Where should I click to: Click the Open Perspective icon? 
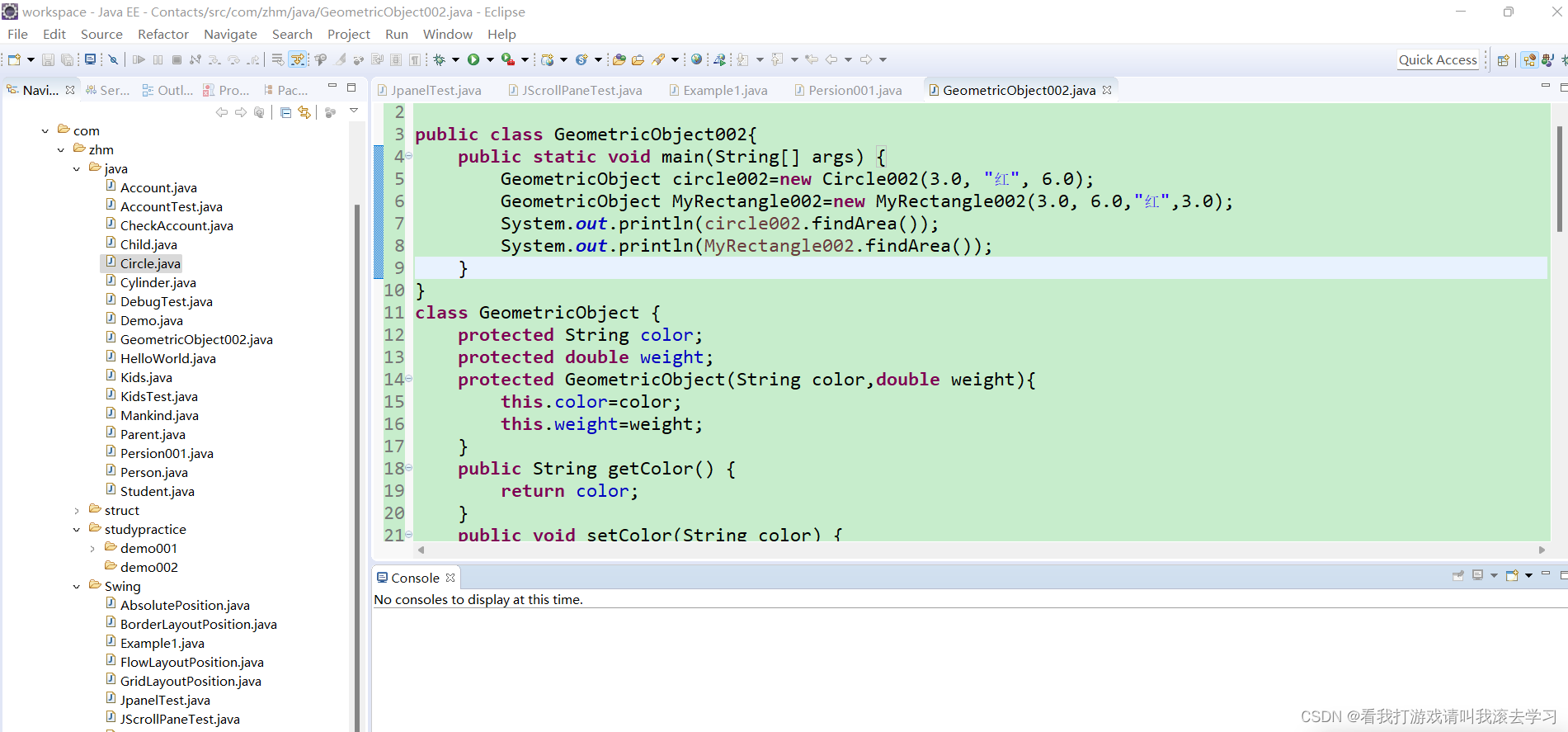coord(1503,59)
